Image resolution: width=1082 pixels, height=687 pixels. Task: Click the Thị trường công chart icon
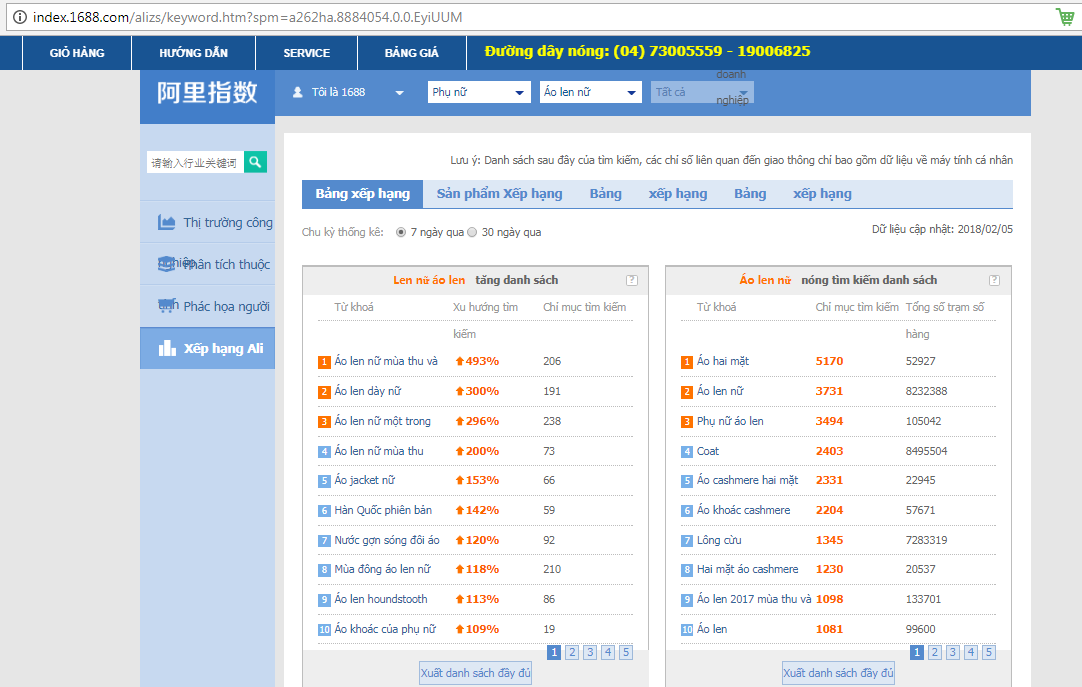(166, 222)
